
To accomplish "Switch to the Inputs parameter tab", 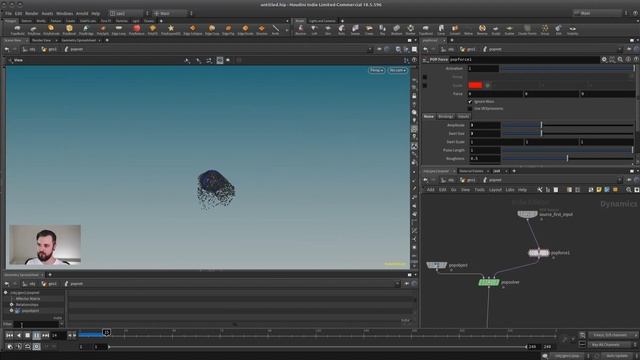I will point(463,116).
